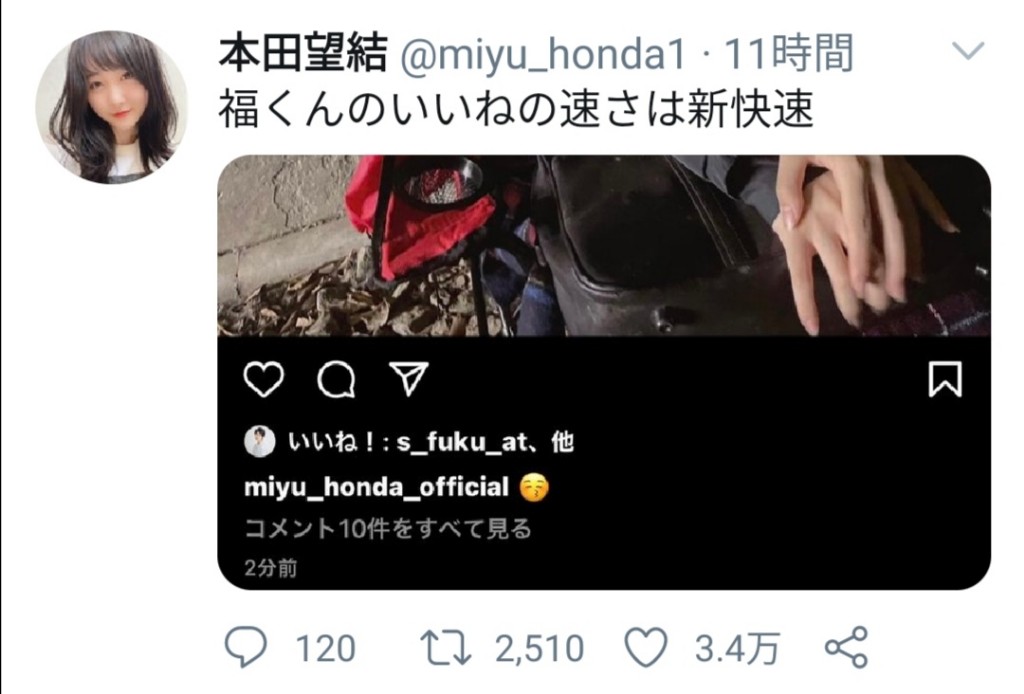Tap the Instagram comment bubble icon

pos(336,379)
